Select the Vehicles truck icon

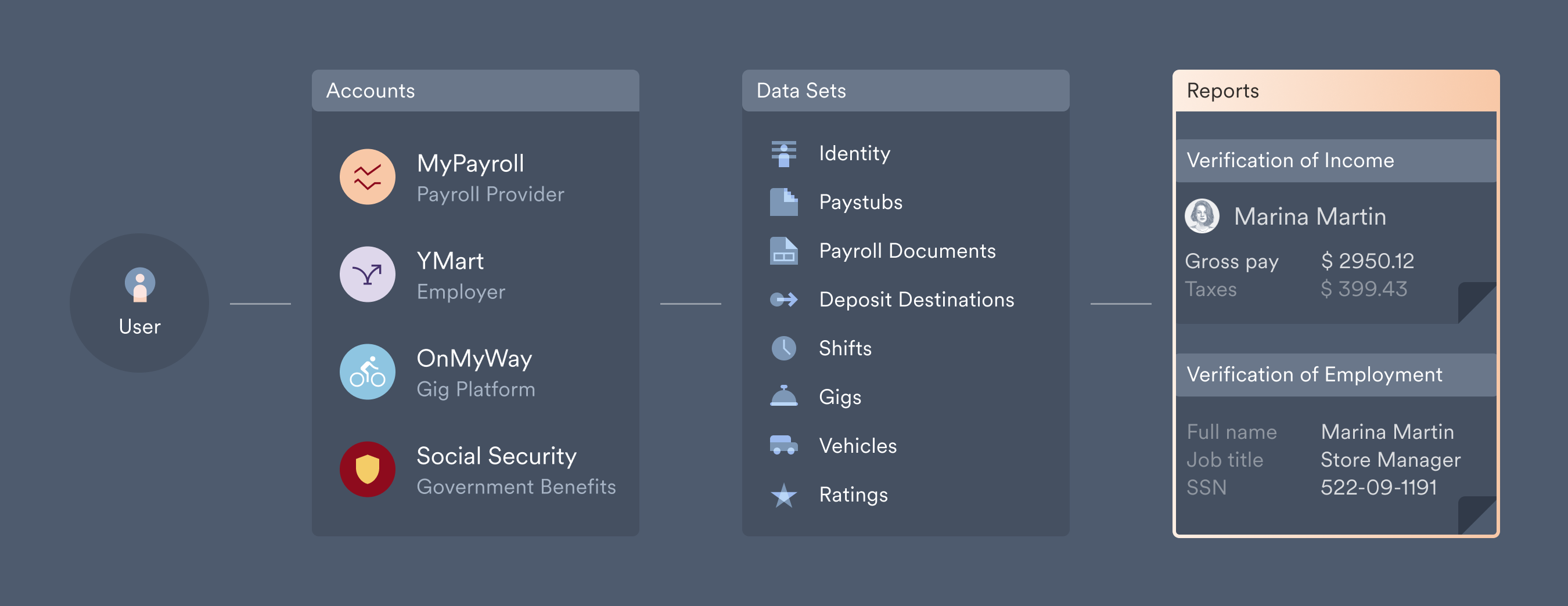(x=783, y=445)
